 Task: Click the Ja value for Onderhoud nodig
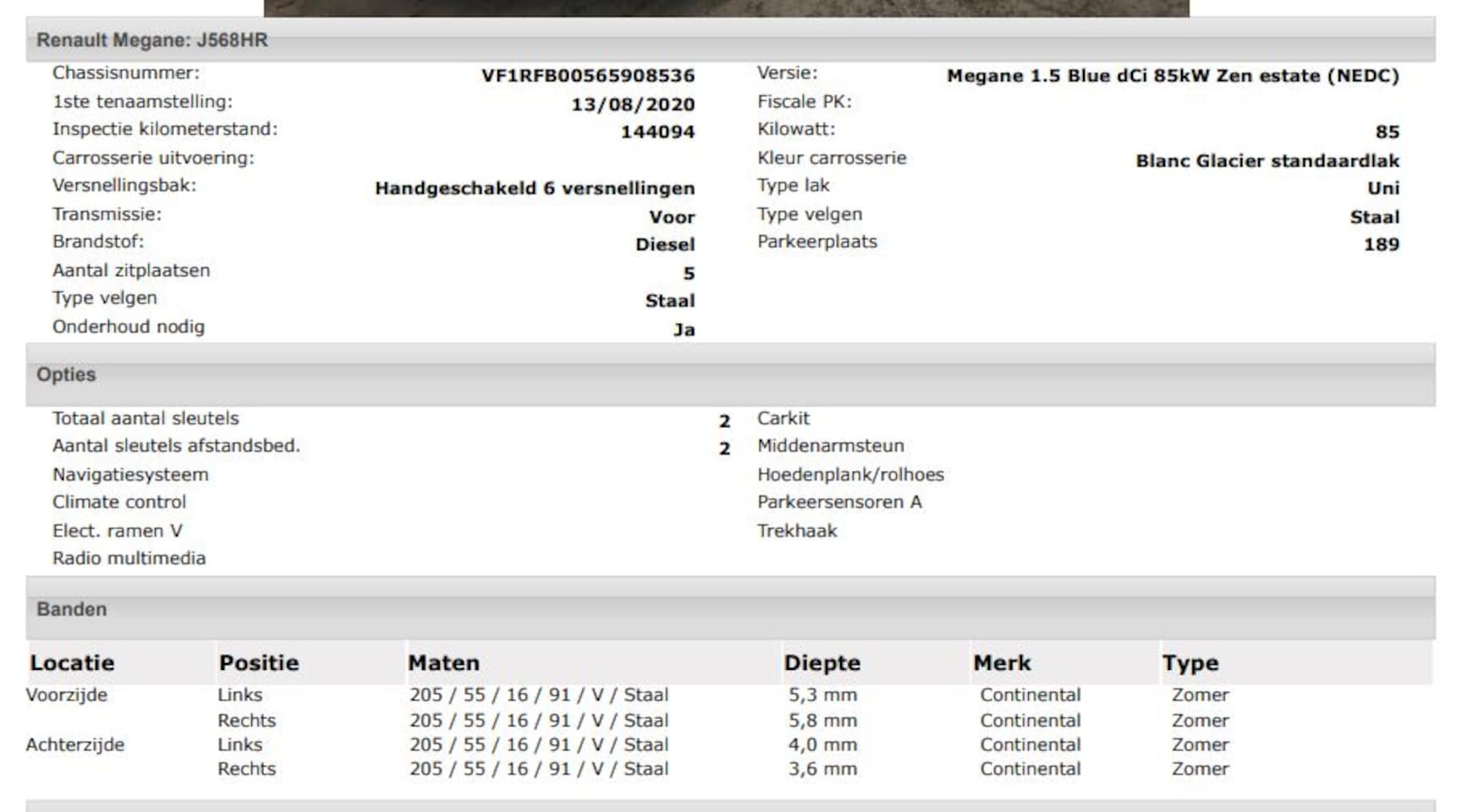(x=684, y=330)
